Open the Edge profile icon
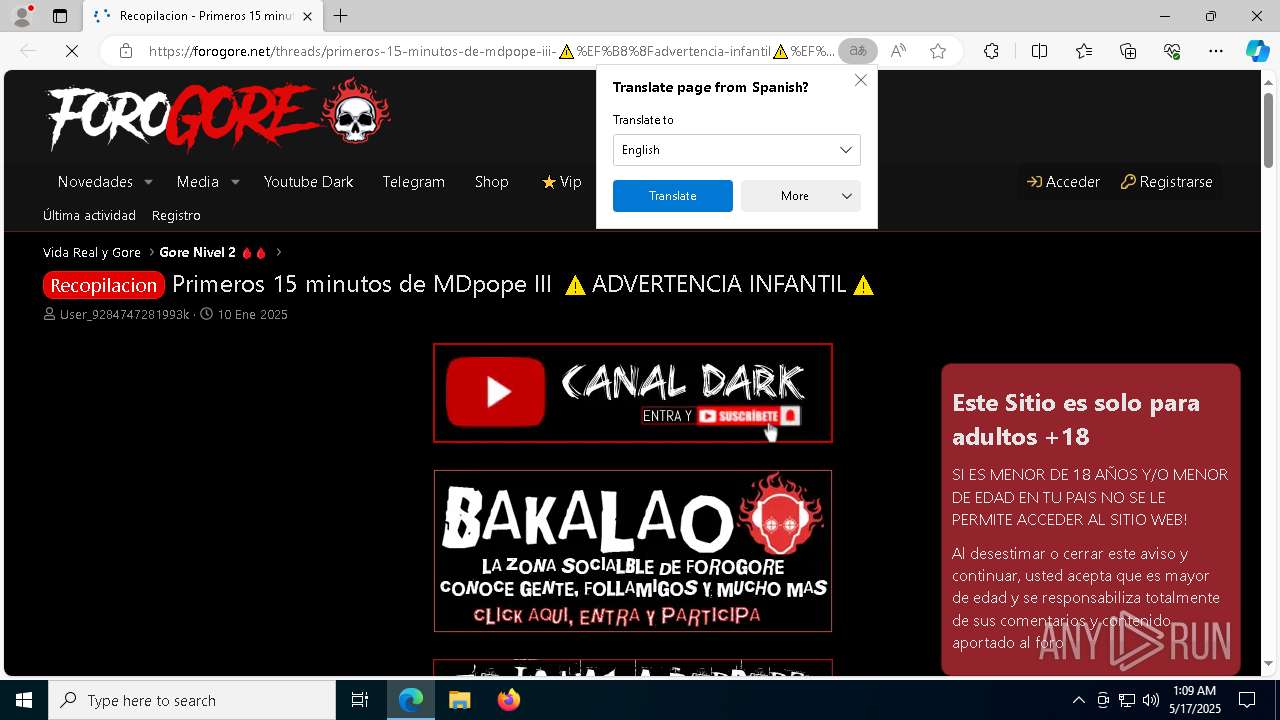Viewport: 1280px width, 720px height. (22, 16)
